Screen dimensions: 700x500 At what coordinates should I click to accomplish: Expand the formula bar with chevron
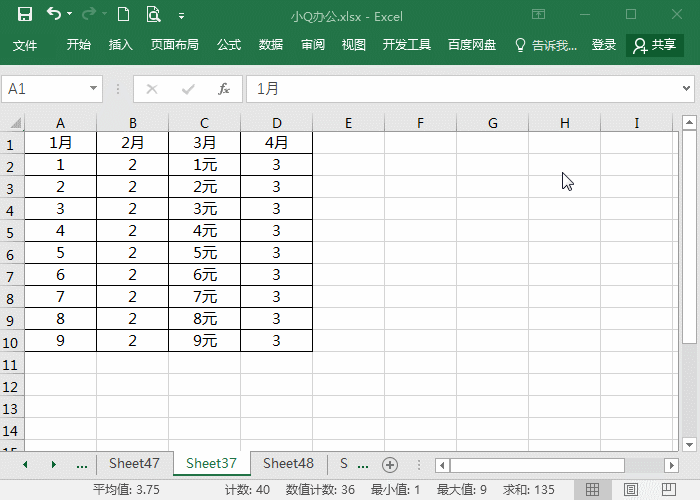687,88
